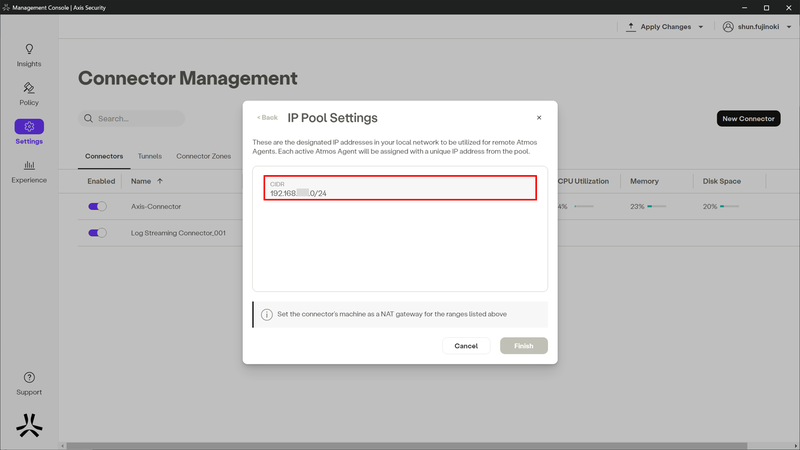Switch to the Connector Zones tab
800x450 pixels.
(204, 156)
